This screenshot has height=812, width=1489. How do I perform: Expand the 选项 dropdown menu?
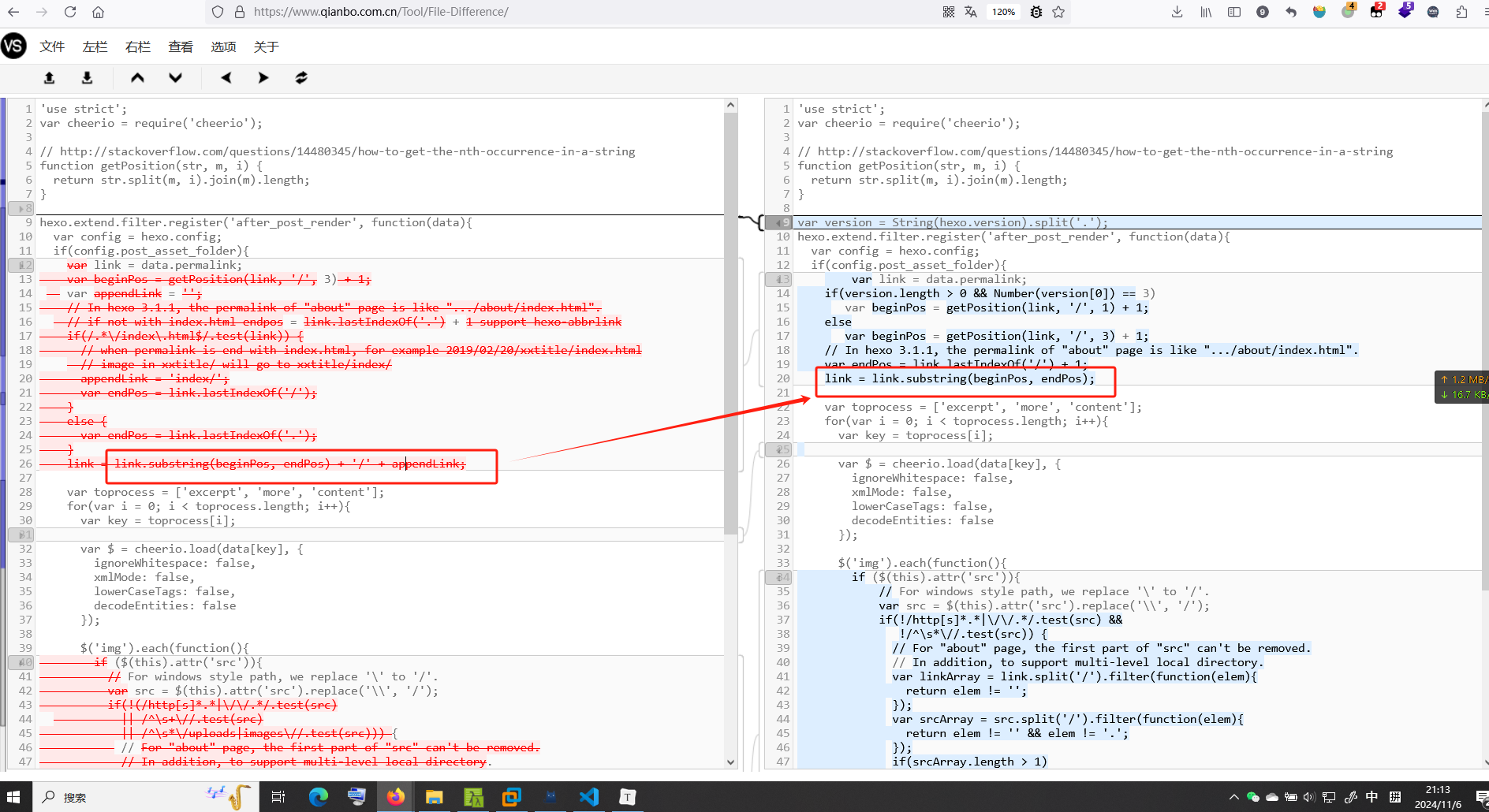223,47
